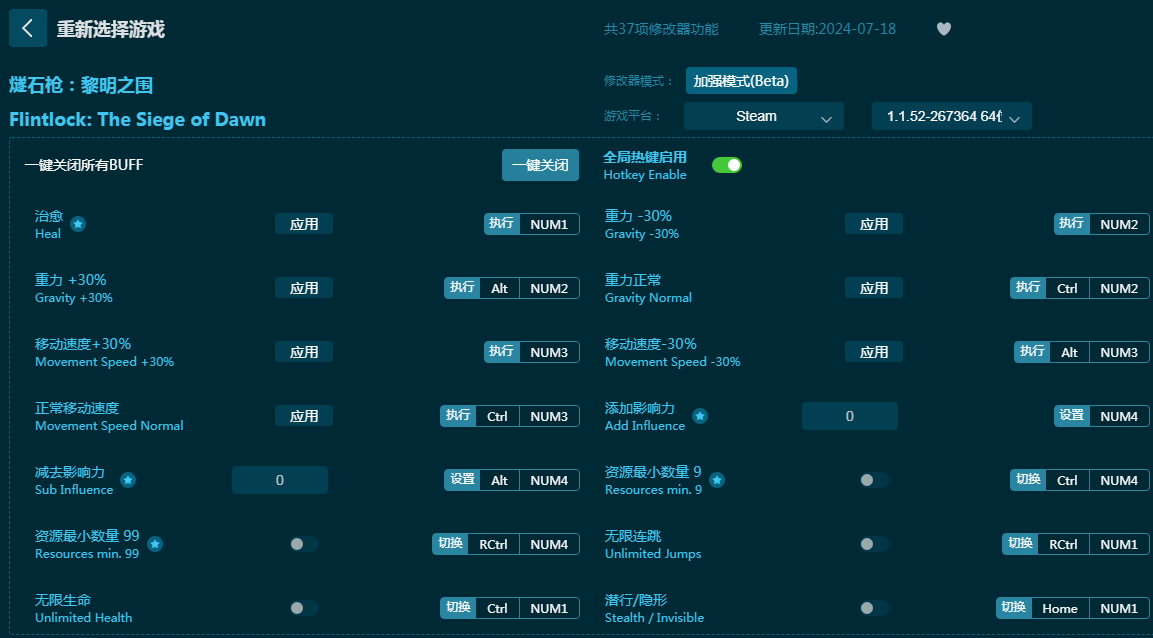The width and height of the screenshot is (1153, 638).
Task: Apply Movement Speed +30% with 应用
Action: (x=304, y=352)
